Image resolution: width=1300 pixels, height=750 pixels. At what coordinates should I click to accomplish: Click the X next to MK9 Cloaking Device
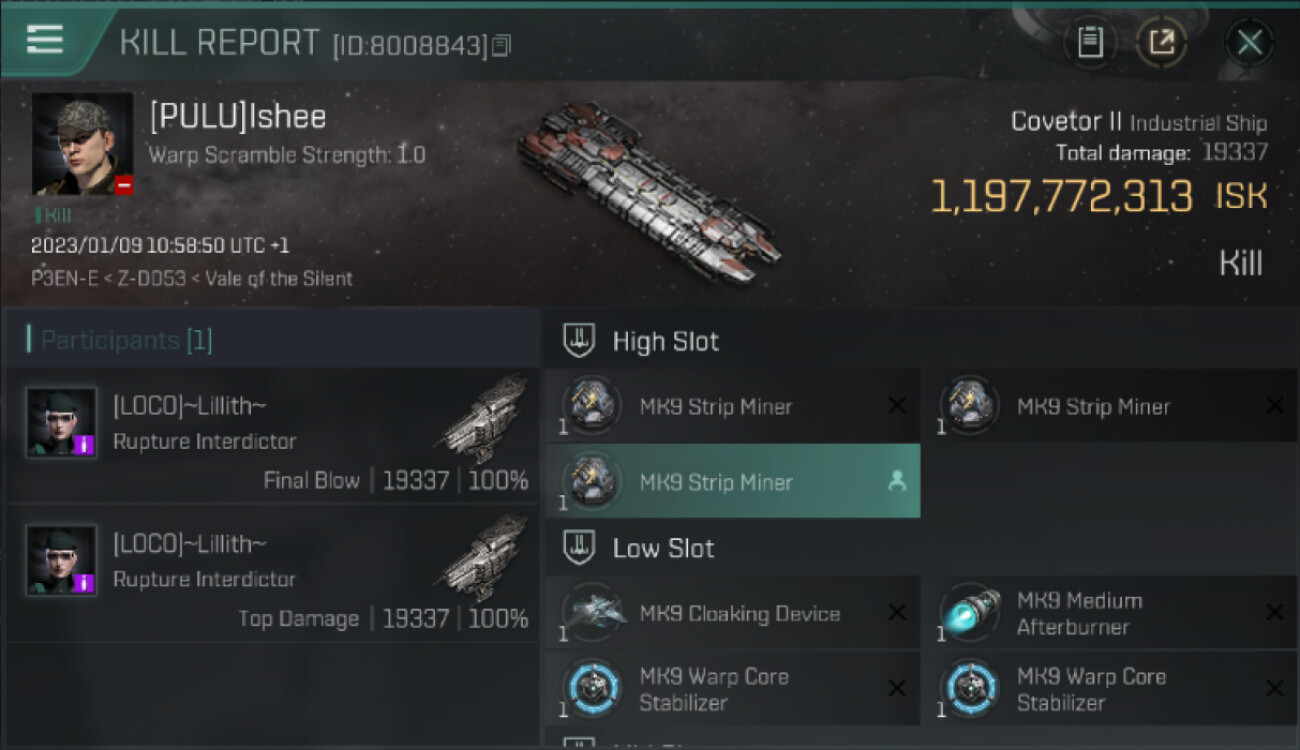pos(897,613)
